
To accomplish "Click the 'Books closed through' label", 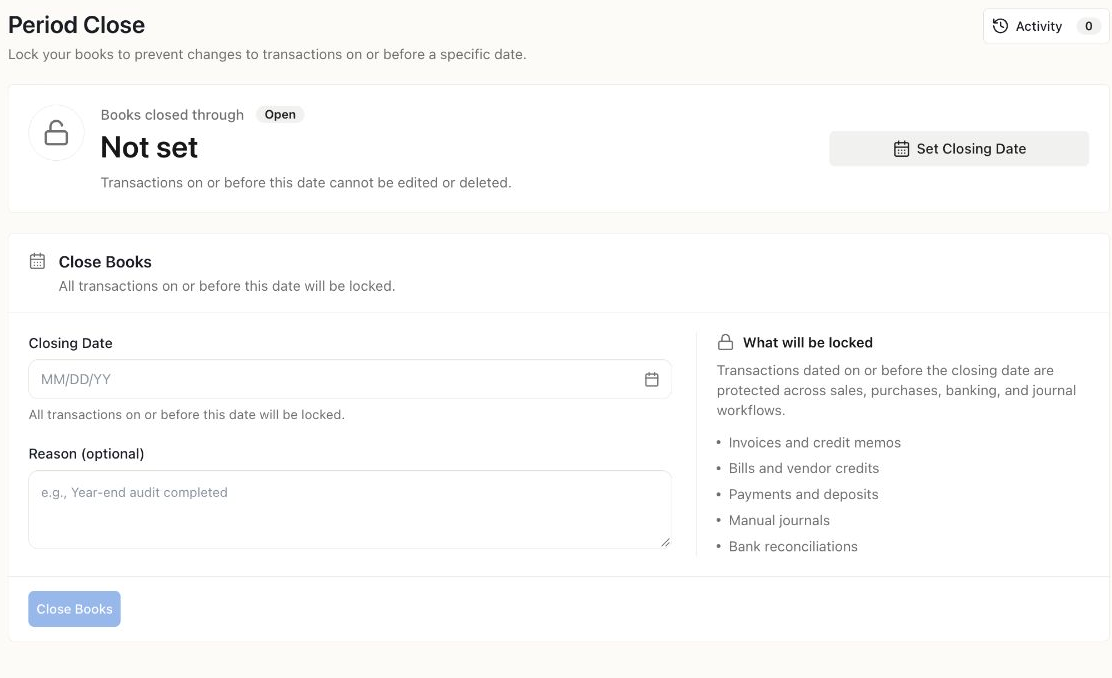I will click(x=172, y=115).
